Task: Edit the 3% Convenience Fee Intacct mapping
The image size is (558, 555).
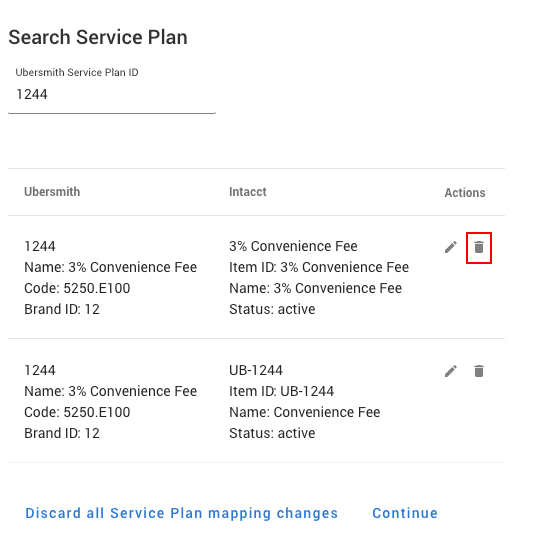Action: click(451, 247)
